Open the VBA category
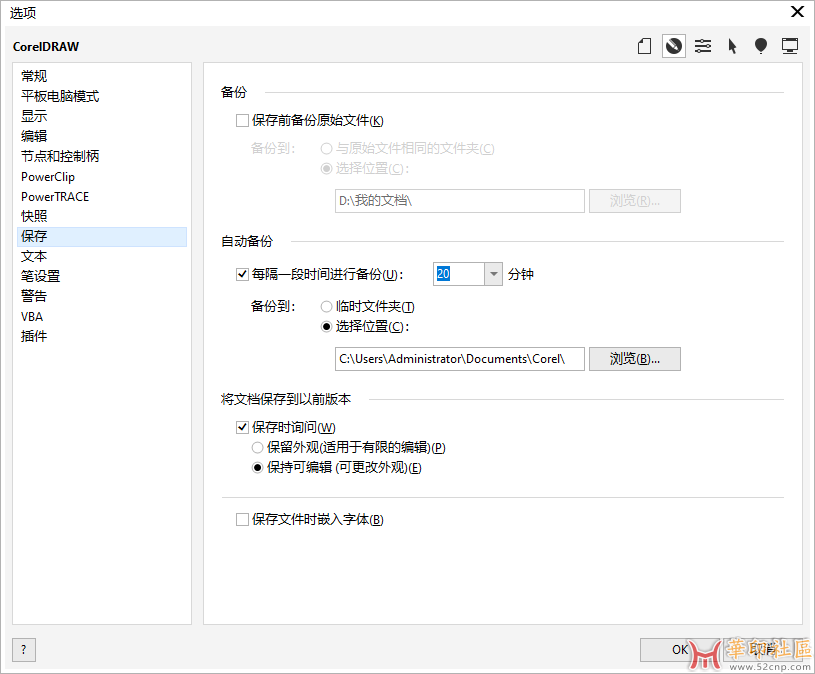The width and height of the screenshot is (815, 674). click(102, 316)
